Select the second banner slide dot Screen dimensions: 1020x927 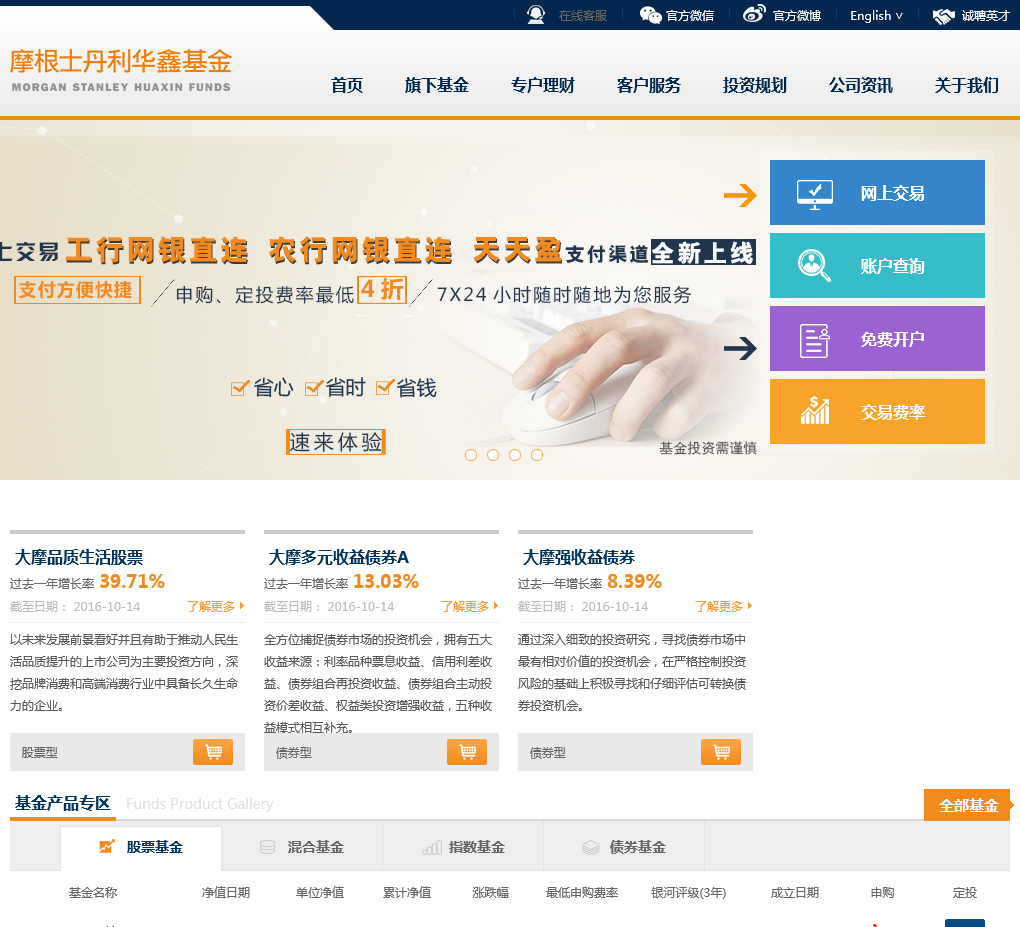tap(493, 455)
